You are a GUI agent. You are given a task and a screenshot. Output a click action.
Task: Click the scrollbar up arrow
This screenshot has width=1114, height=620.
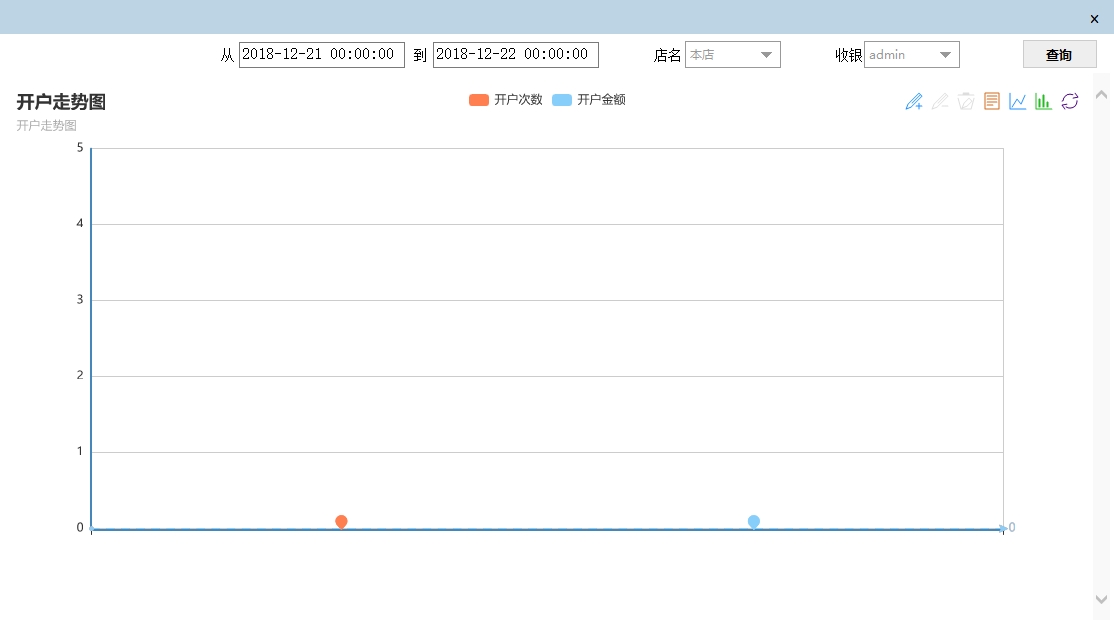(x=1102, y=95)
